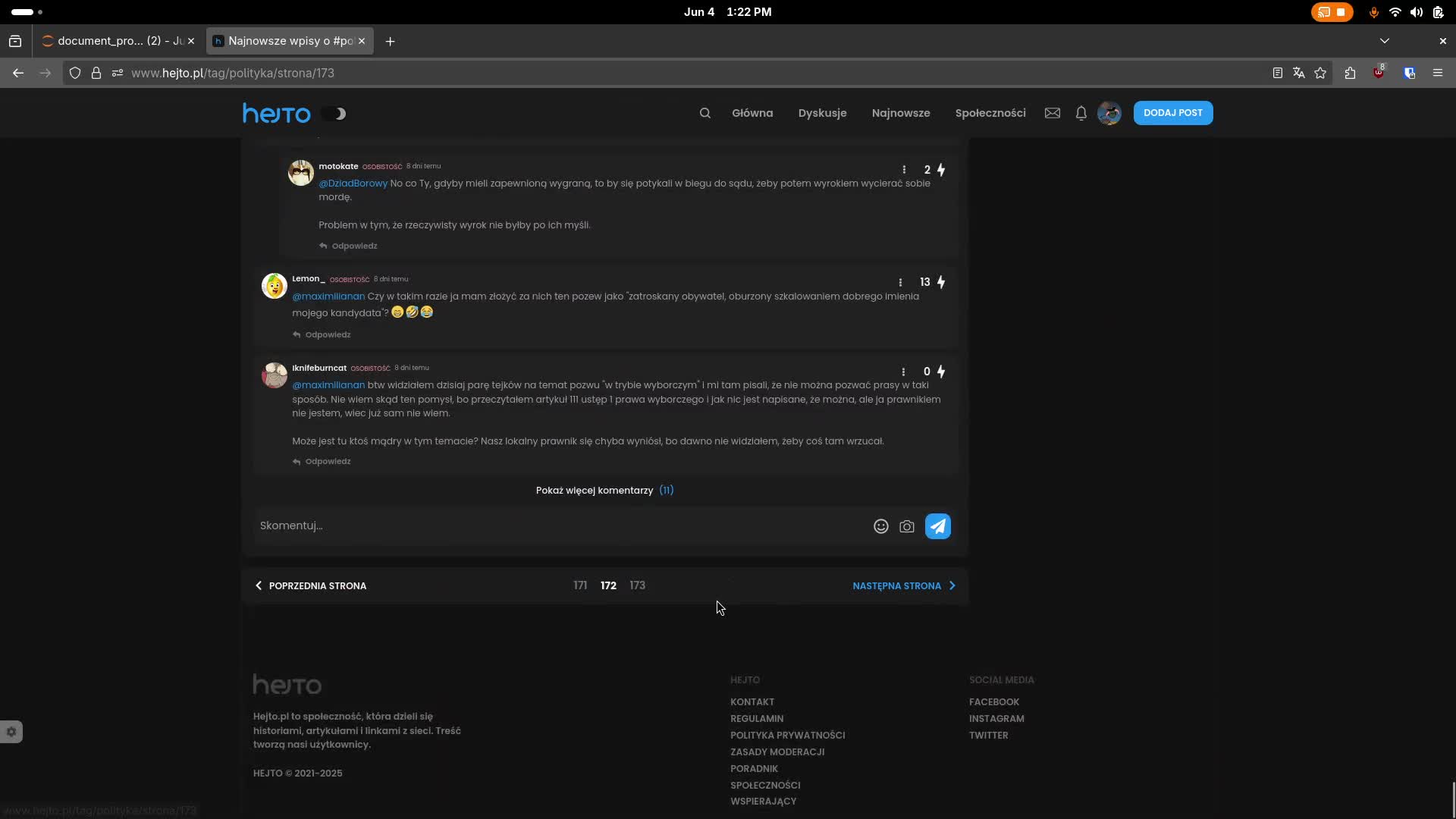Viewport: 1456px width, 819px height.
Task: Click the camera attach-image icon
Action: point(907,526)
